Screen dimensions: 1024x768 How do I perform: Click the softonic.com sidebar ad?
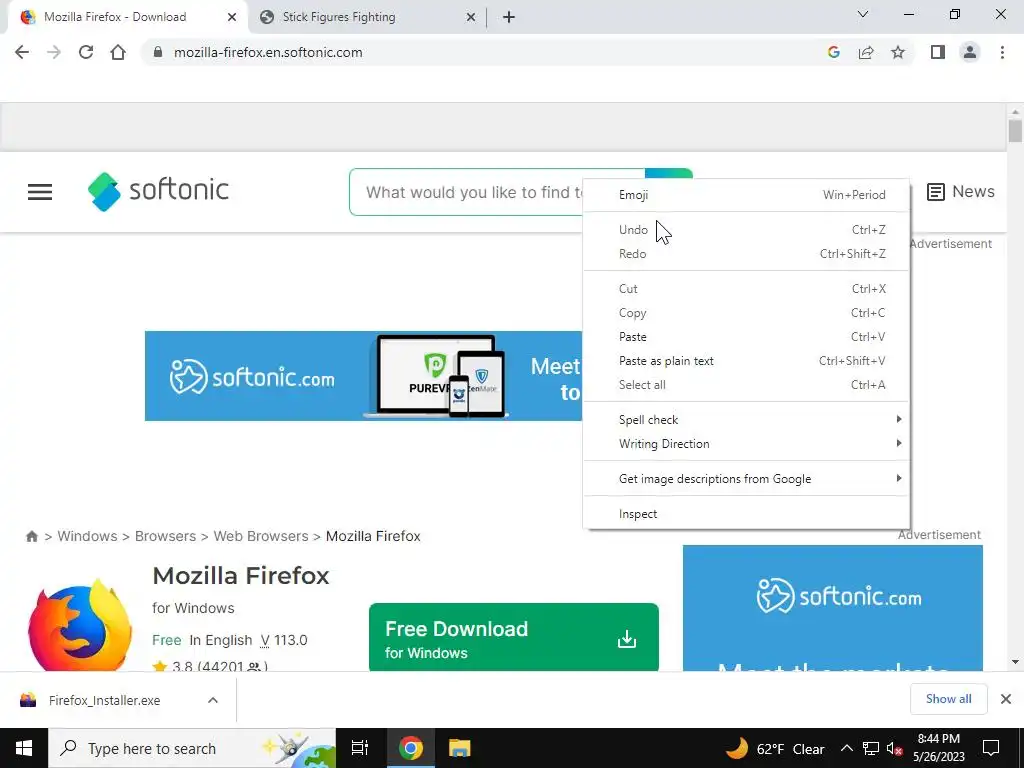click(833, 608)
